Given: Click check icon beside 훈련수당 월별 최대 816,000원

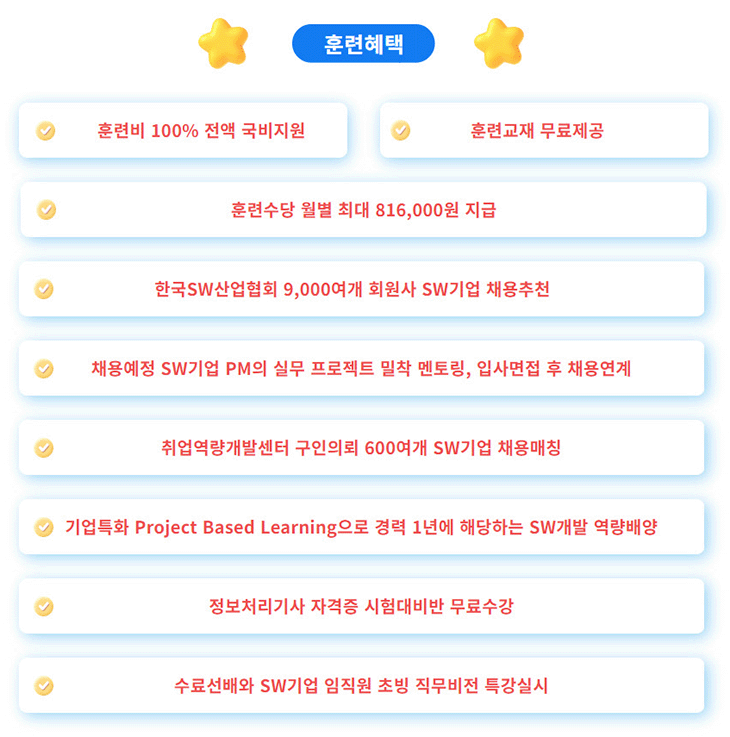Looking at the screenshot, I should coord(46,210).
